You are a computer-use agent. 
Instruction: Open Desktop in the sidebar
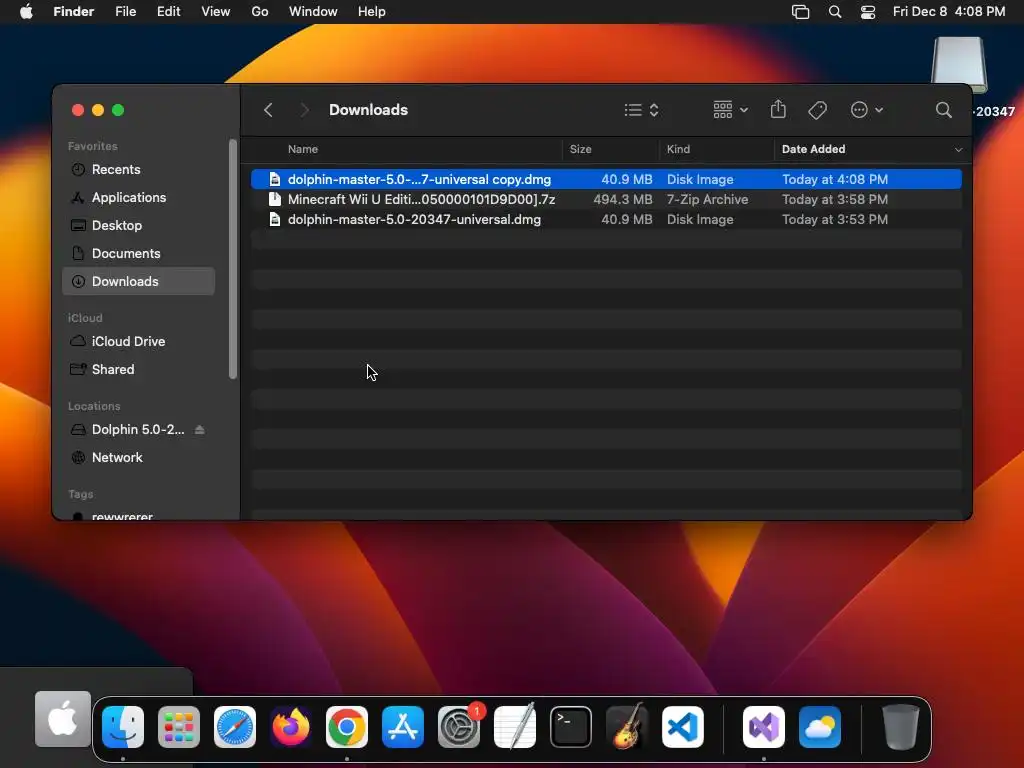[x=138, y=225]
